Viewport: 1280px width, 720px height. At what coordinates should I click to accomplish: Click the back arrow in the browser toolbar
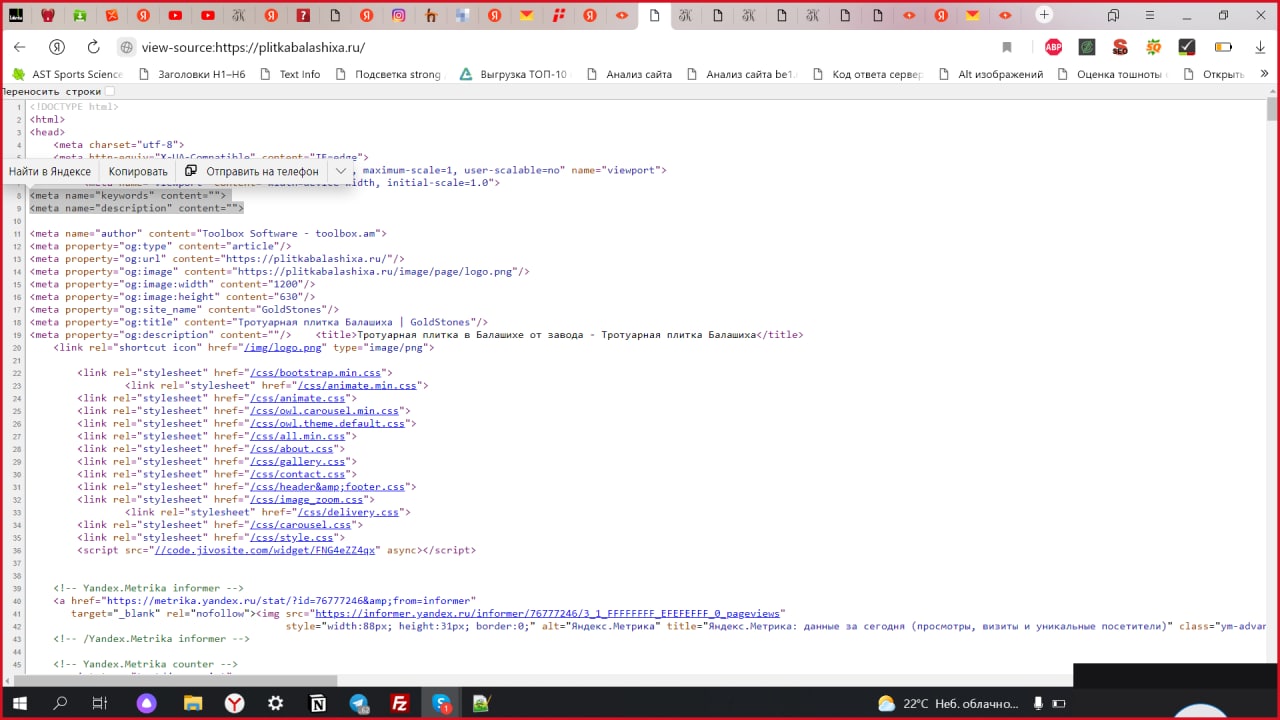pyautogui.click(x=20, y=47)
